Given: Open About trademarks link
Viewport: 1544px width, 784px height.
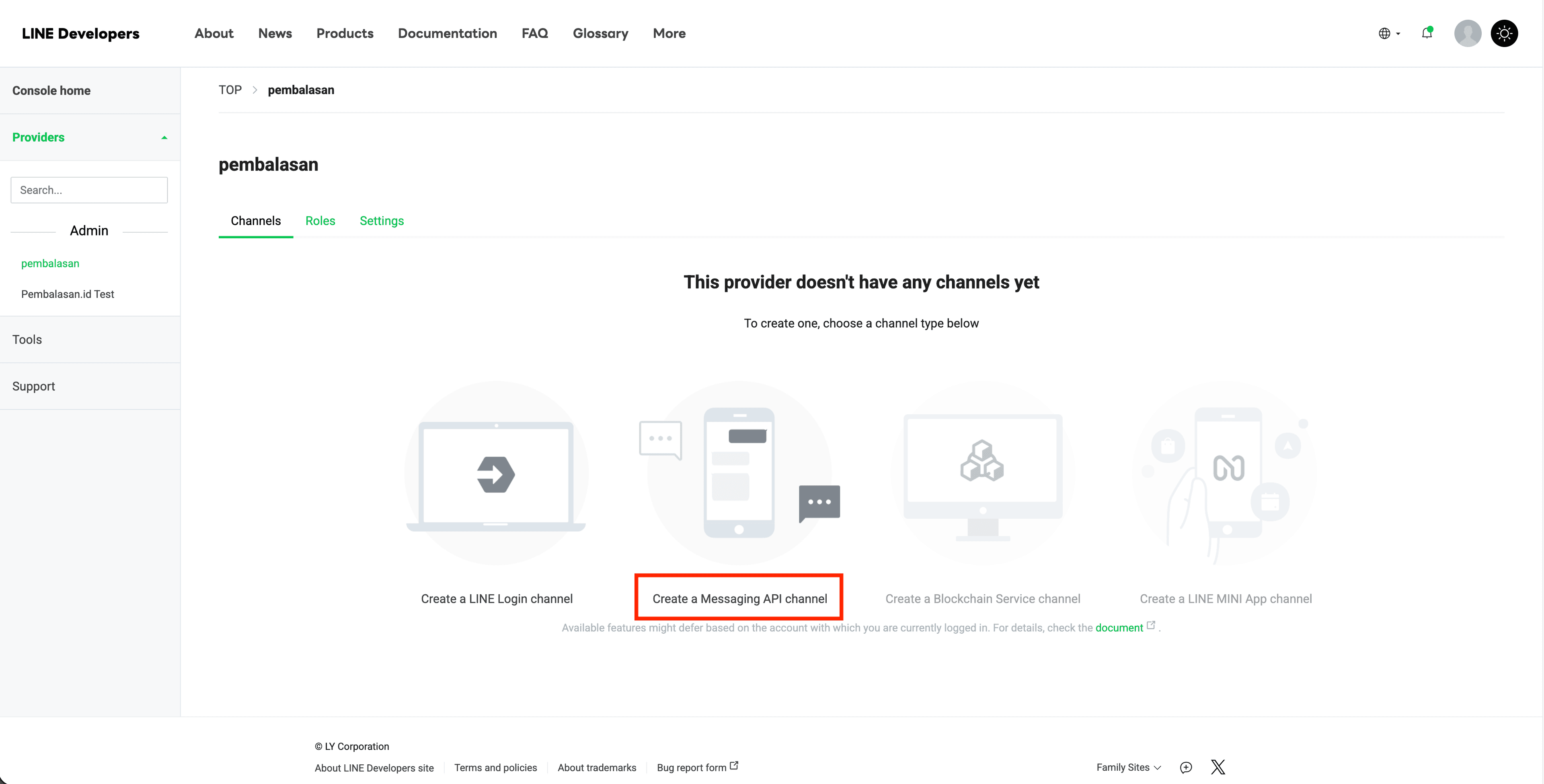Looking at the screenshot, I should point(597,768).
